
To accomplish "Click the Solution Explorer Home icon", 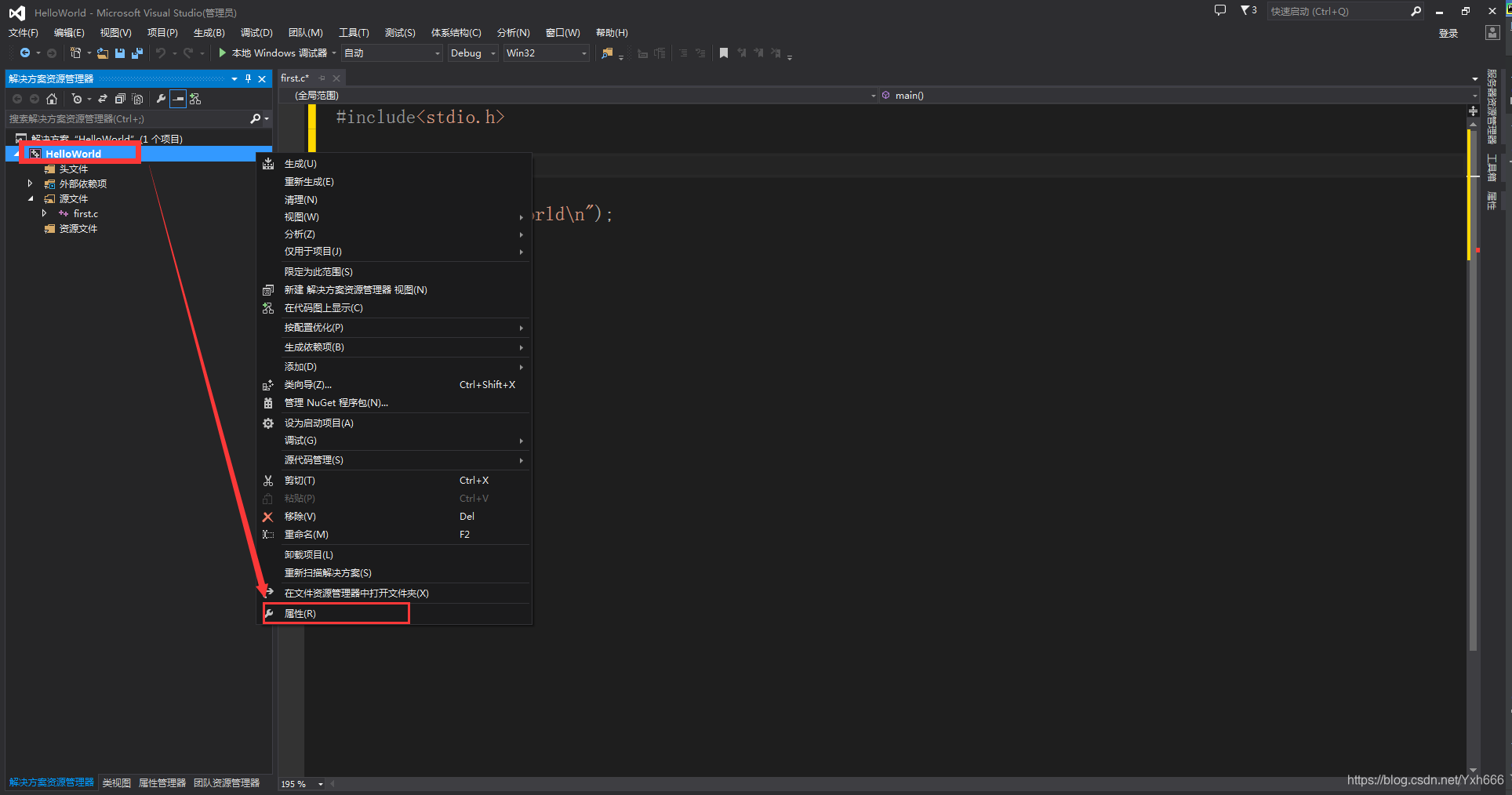I will pos(52,99).
